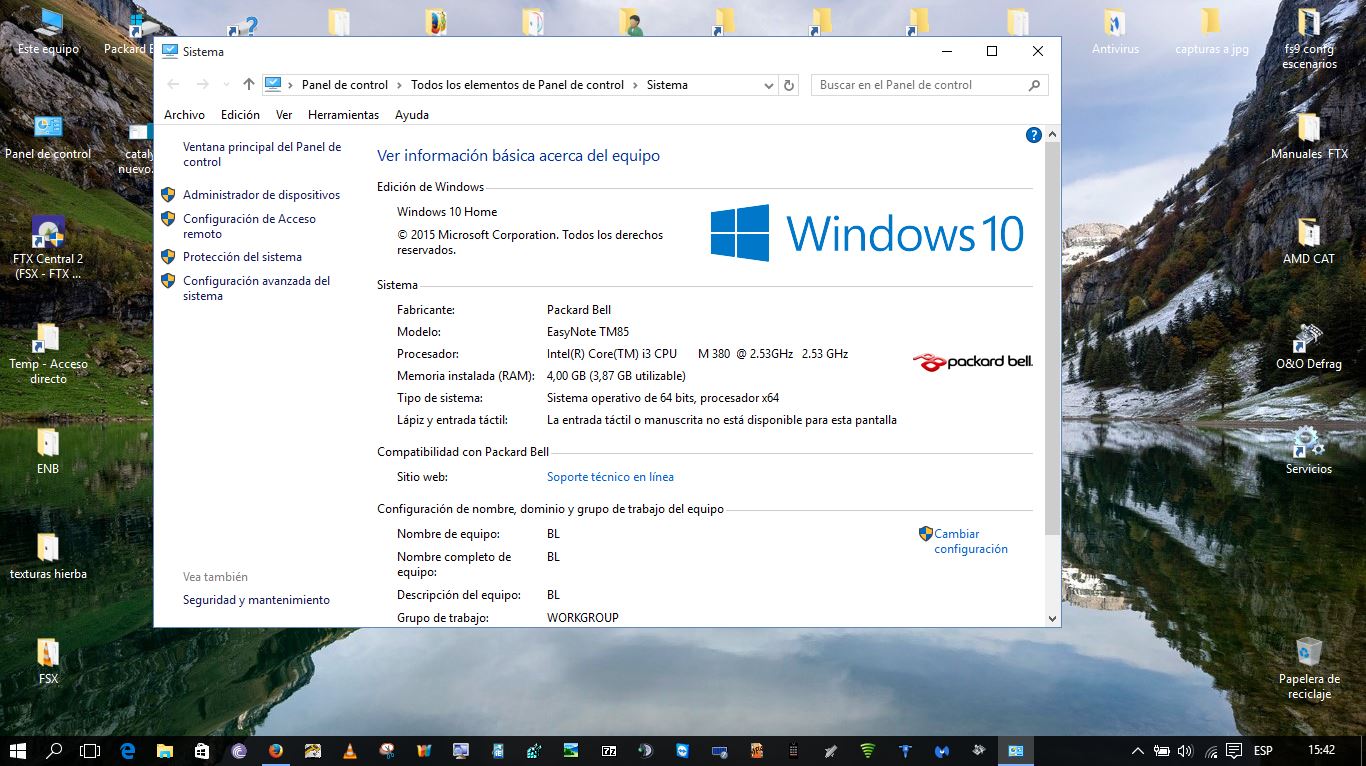Click Todos los elementos de Panel de control breadcrumb
Screen dimensions: 1366x766
point(517,85)
